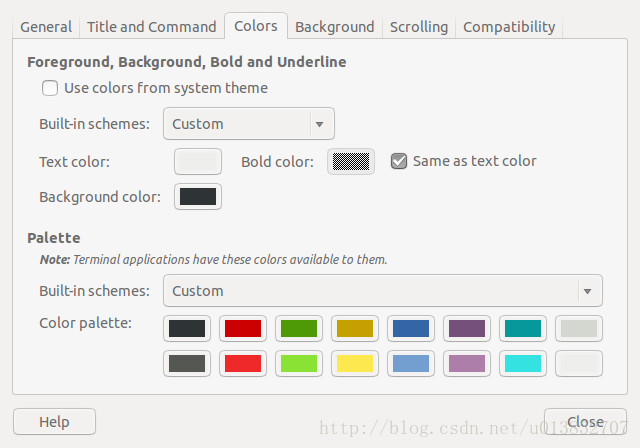Select the mustard yellow palette swatch
This screenshot has width=640, height=448.
pos(355,328)
